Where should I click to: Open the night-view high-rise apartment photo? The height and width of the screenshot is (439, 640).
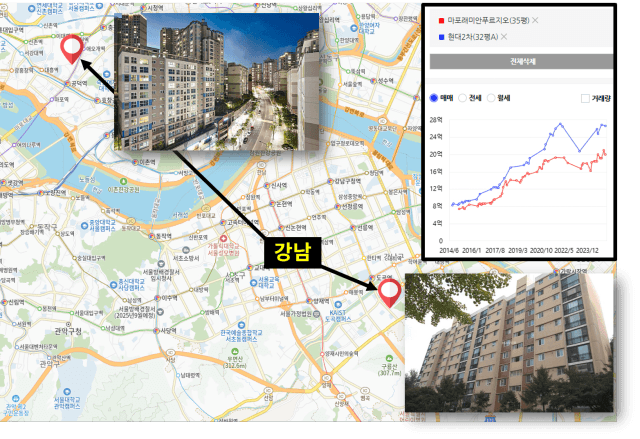(x=216, y=82)
